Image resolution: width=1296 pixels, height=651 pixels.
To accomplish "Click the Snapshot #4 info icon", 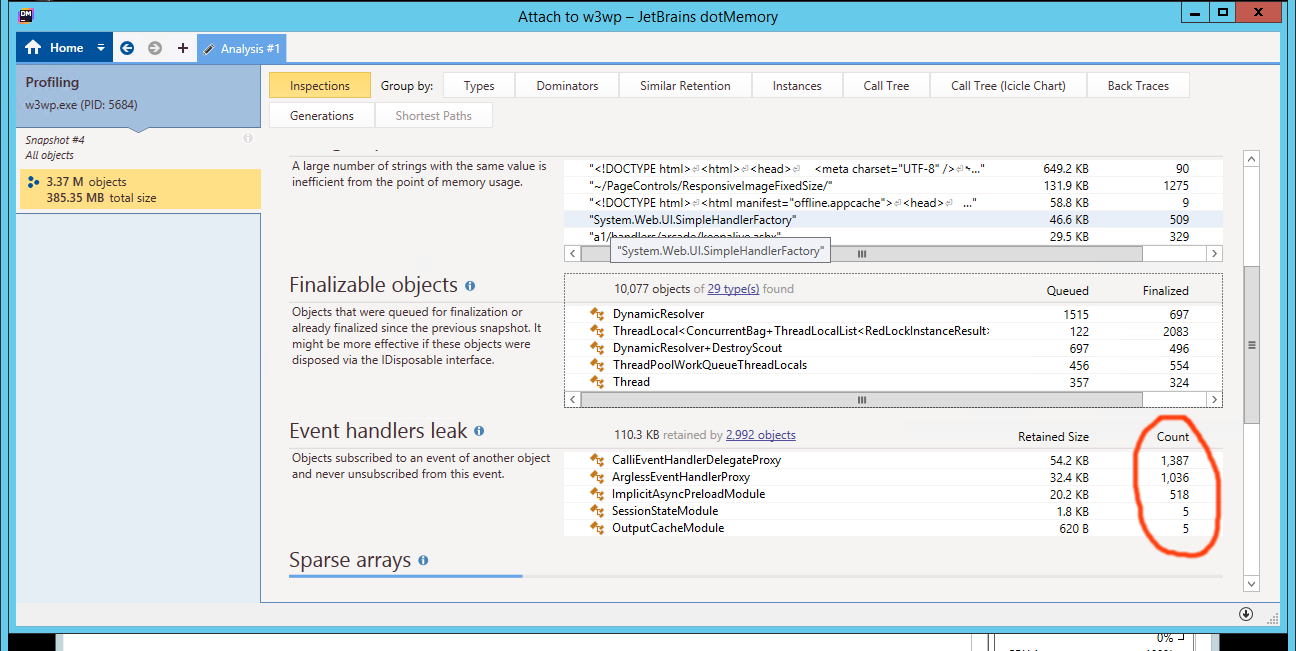I will pos(248,139).
